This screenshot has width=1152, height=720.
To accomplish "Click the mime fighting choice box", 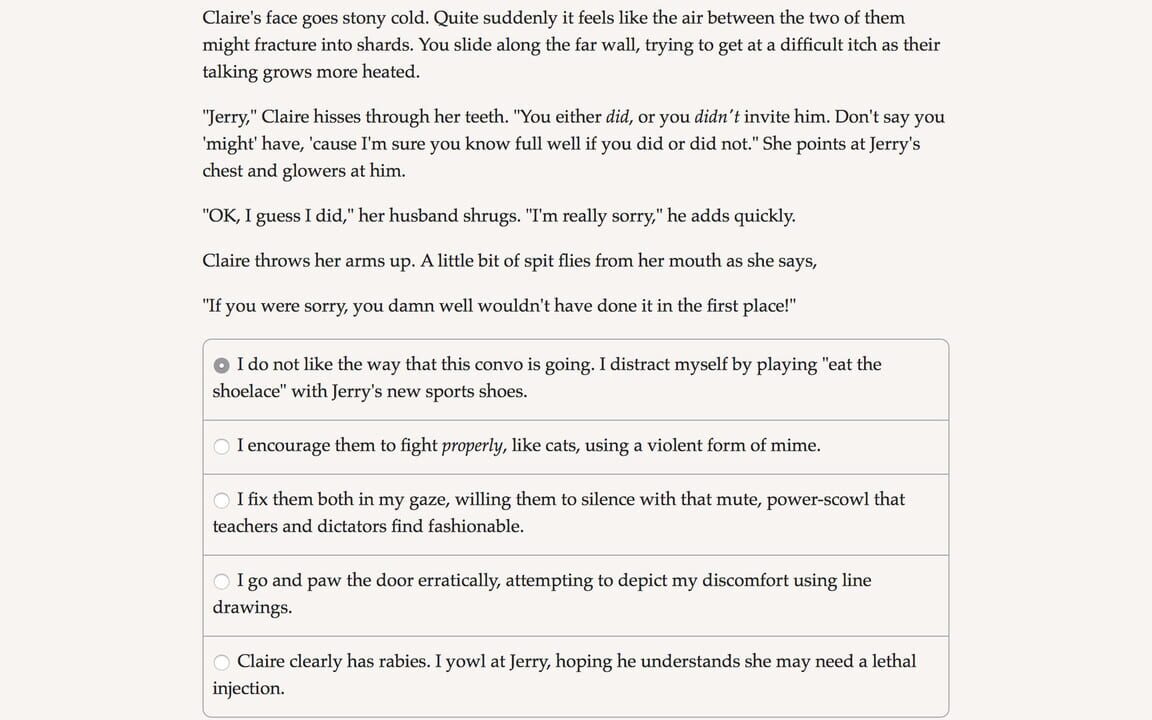I will (x=575, y=445).
